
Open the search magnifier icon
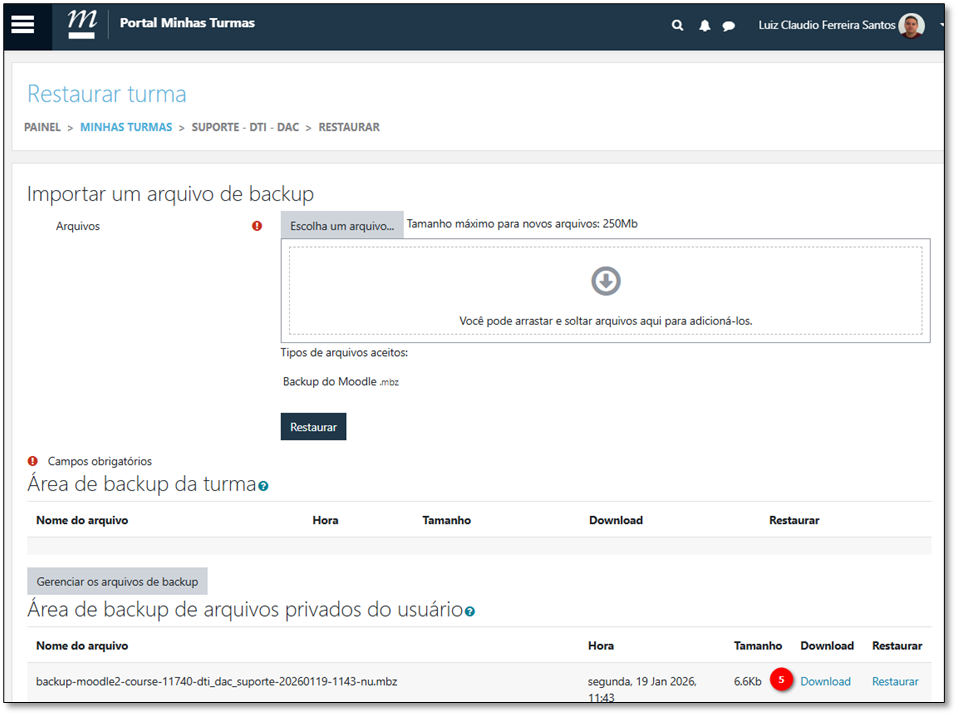click(678, 26)
